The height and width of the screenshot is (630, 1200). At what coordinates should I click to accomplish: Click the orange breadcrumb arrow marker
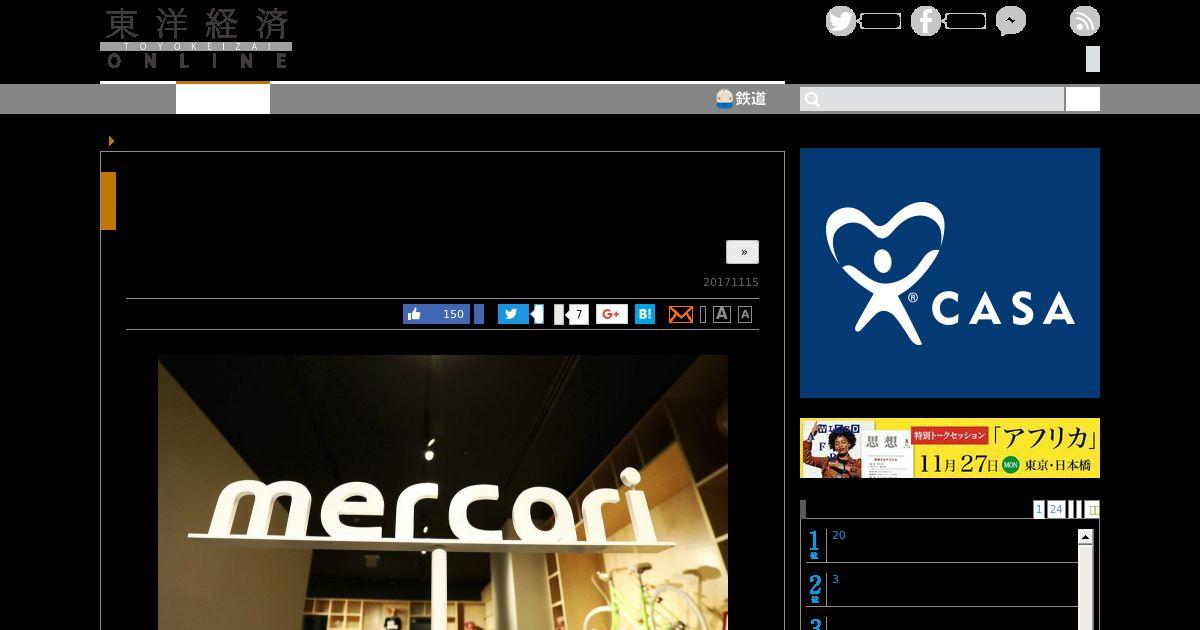[x=111, y=141]
